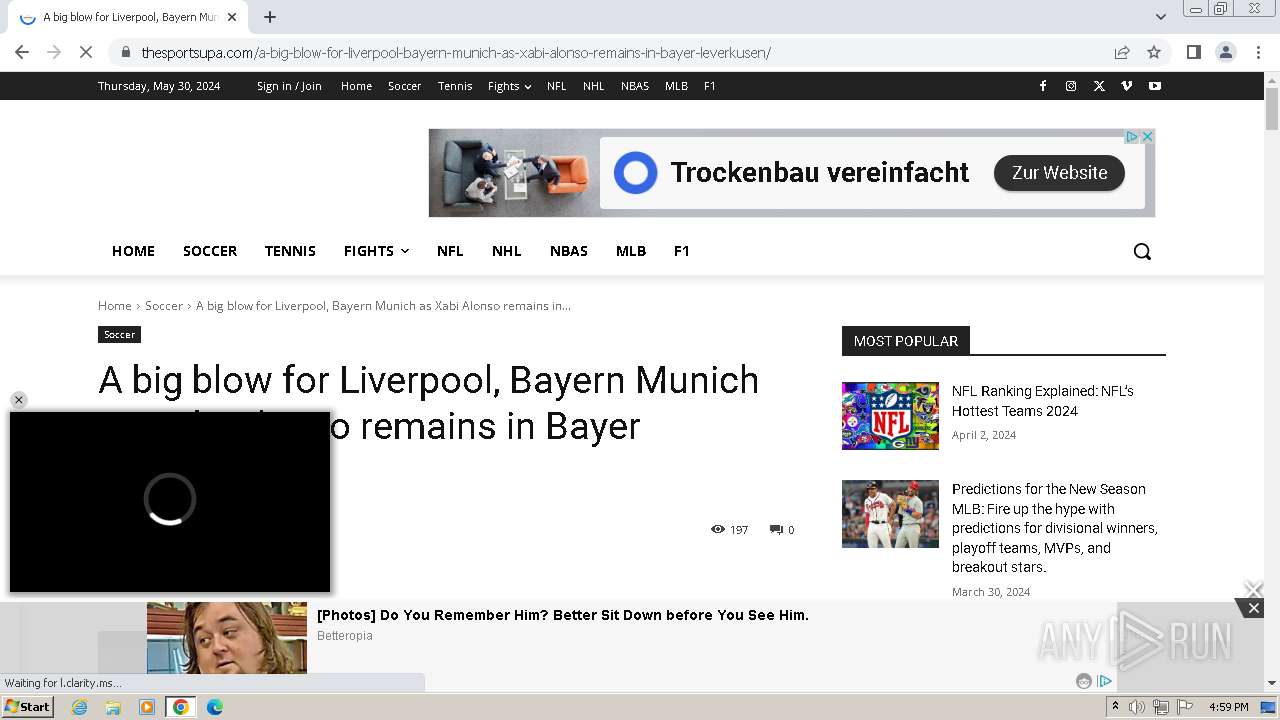Screen dimensions: 1280x720
Task: Open the site's Vimeo channel
Action: click(1127, 86)
